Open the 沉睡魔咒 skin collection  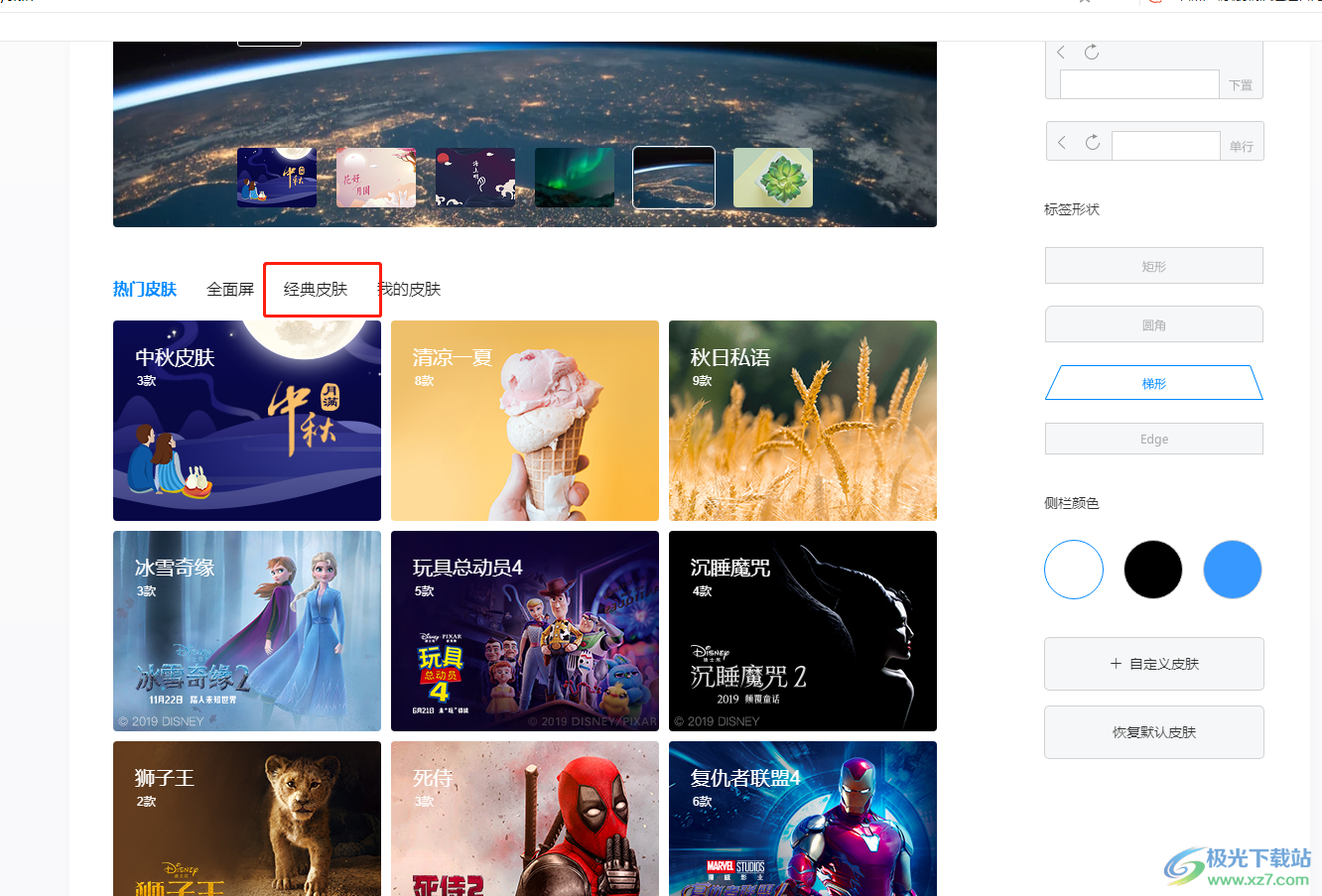click(x=803, y=631)
